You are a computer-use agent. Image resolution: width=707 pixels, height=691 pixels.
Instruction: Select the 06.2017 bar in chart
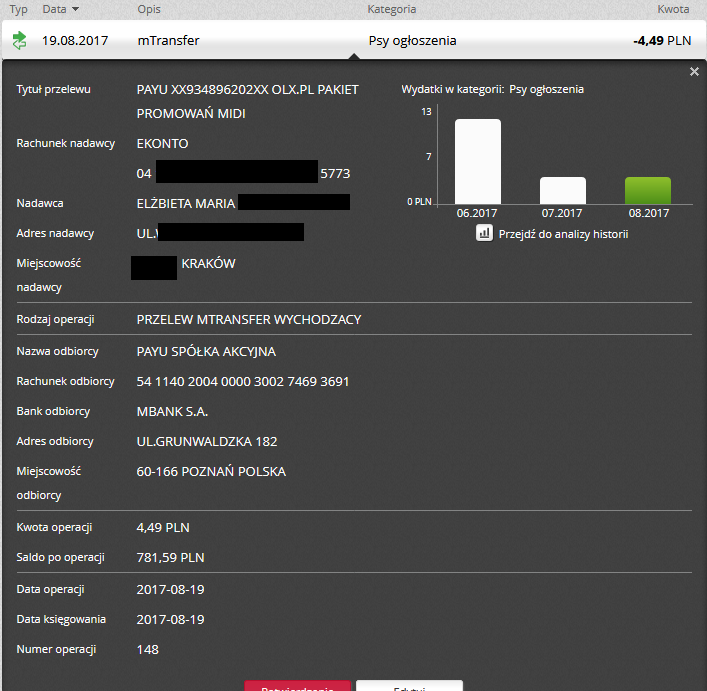click(478, 160)
